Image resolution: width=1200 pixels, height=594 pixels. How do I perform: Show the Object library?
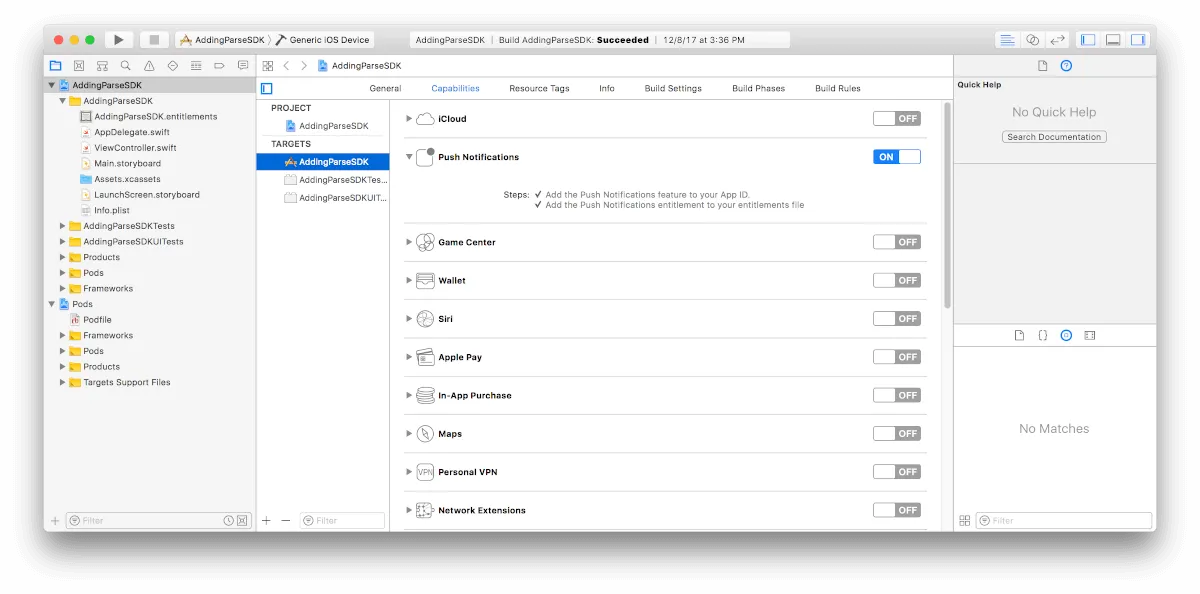[x=1066, y=335]
